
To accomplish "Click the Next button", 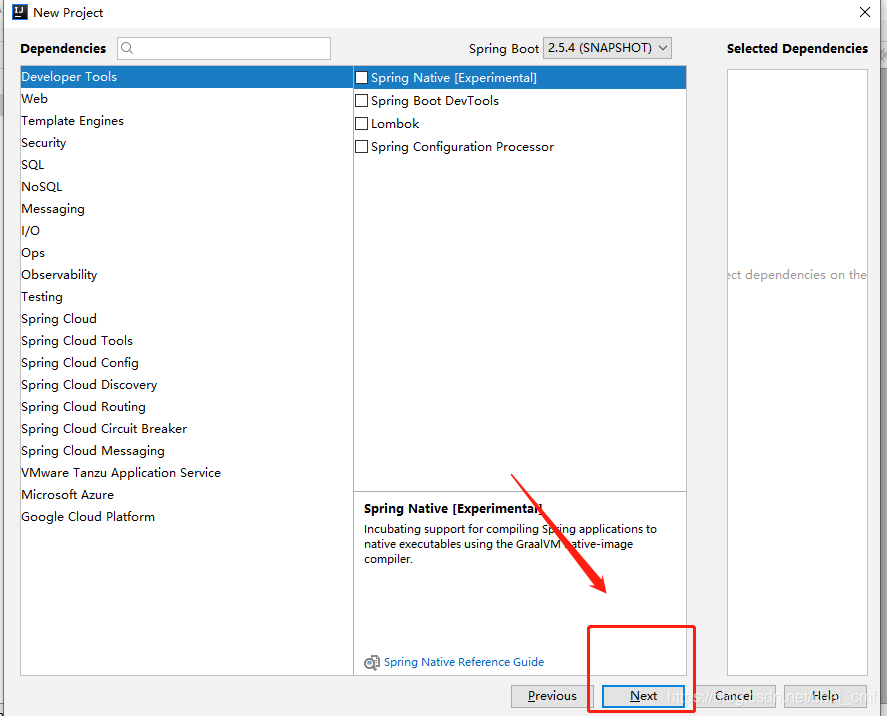I will click(x=643, y=696).
